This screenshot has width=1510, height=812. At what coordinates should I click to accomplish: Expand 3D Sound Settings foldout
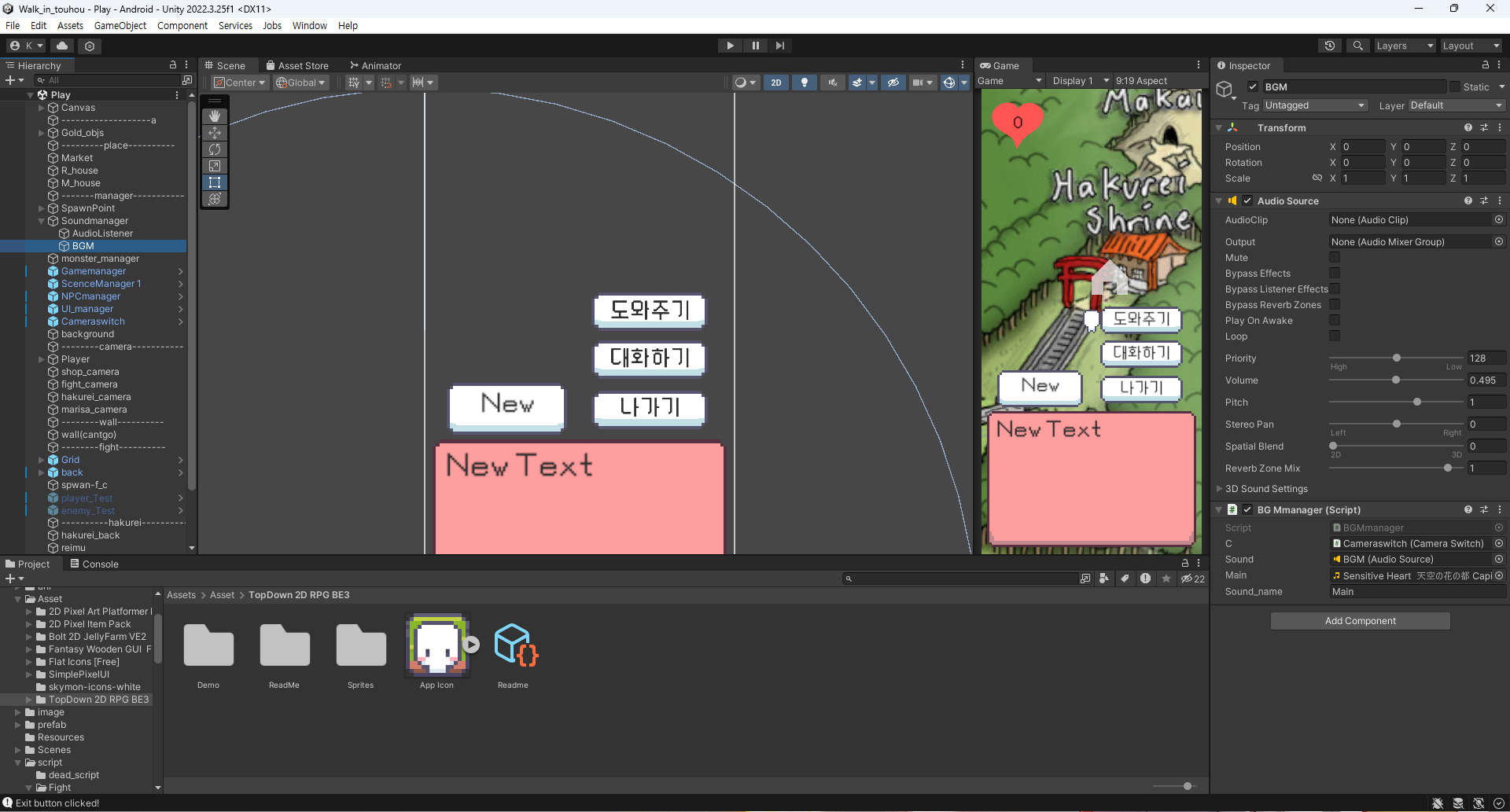coord(1220,489)
